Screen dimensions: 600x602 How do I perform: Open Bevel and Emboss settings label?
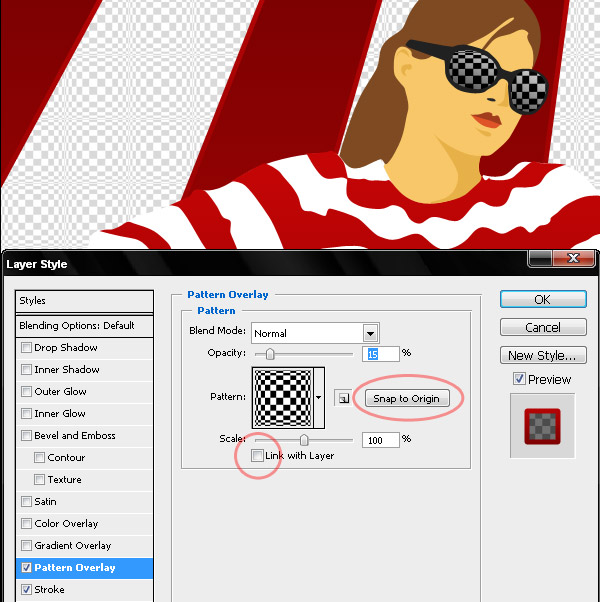pos(74,435)
